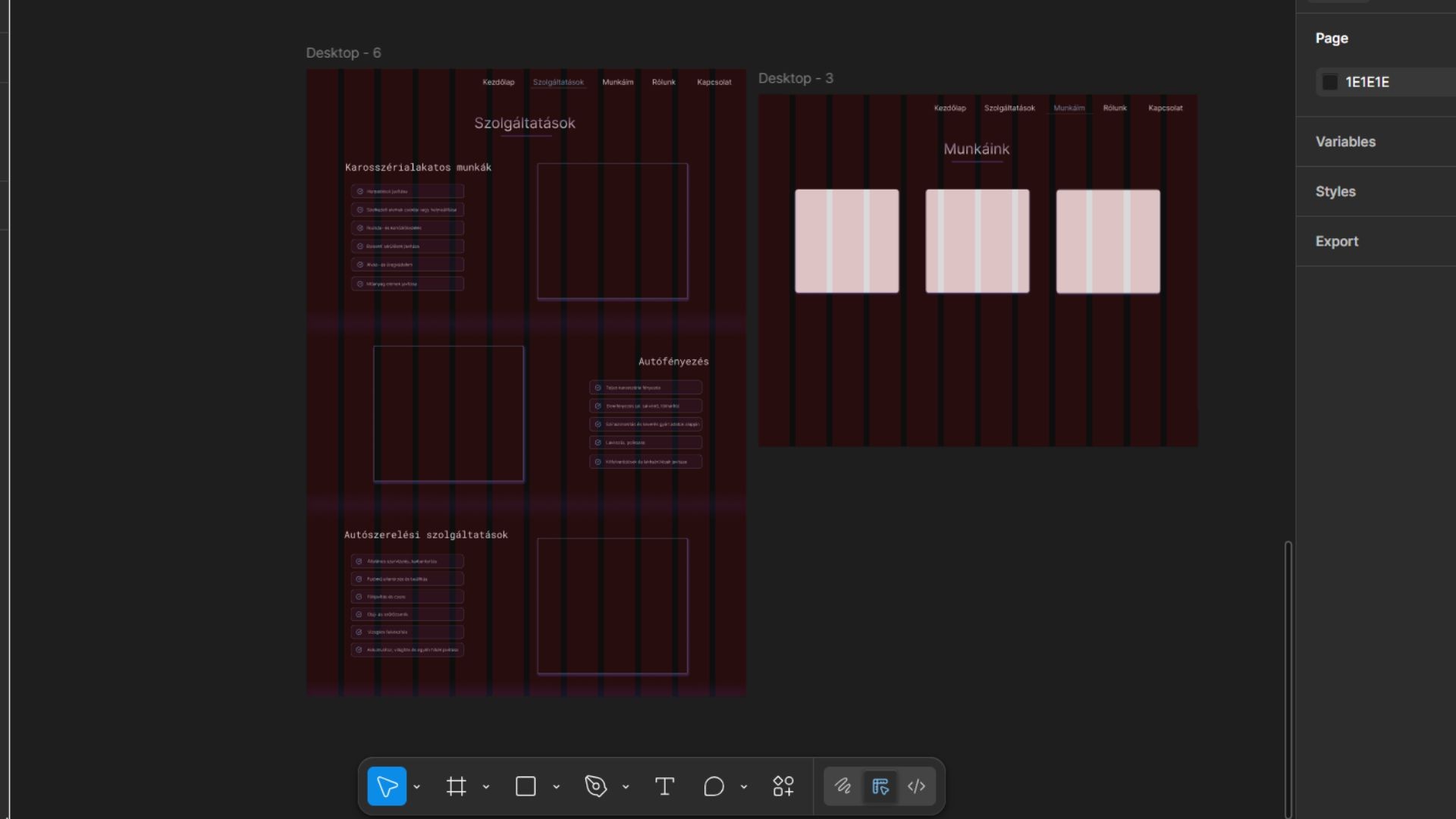Viewport: 1456px width, 819px height.
Task: Open the Export section
Action: [x=1336, y=241]
